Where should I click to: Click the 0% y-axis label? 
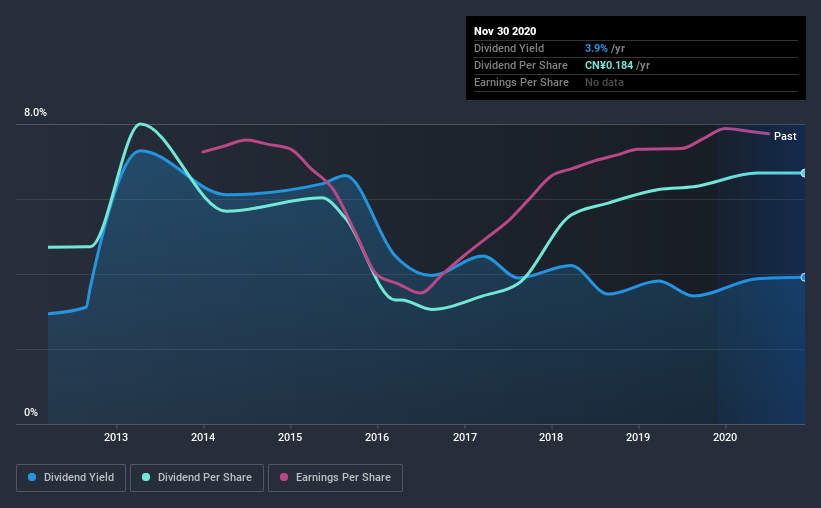click(31, 412)
